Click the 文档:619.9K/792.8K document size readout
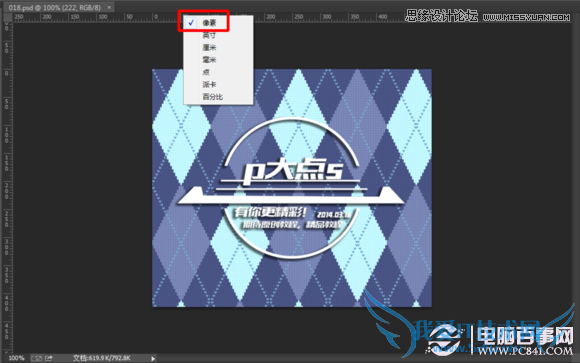 pos(102,358)
